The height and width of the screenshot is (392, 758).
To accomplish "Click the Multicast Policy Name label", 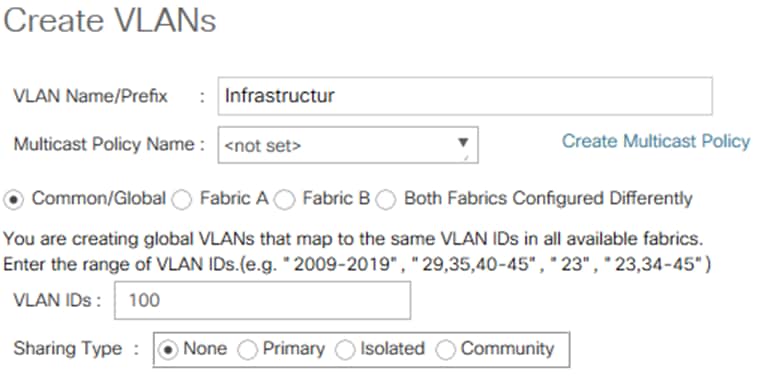I will tap(104, 144).
